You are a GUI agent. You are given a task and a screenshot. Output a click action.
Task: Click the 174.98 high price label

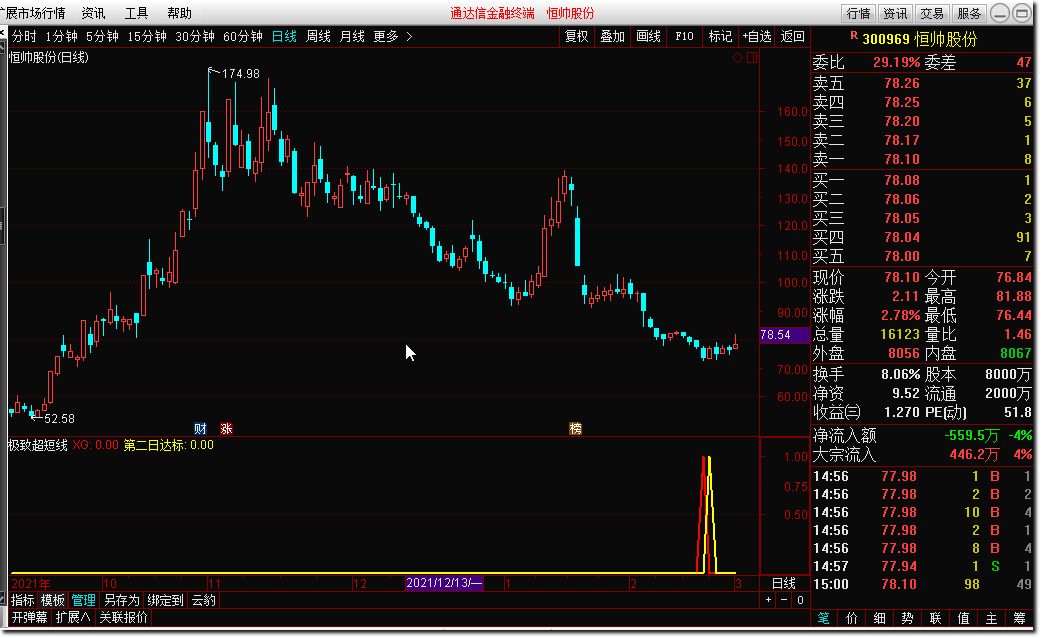241,74
